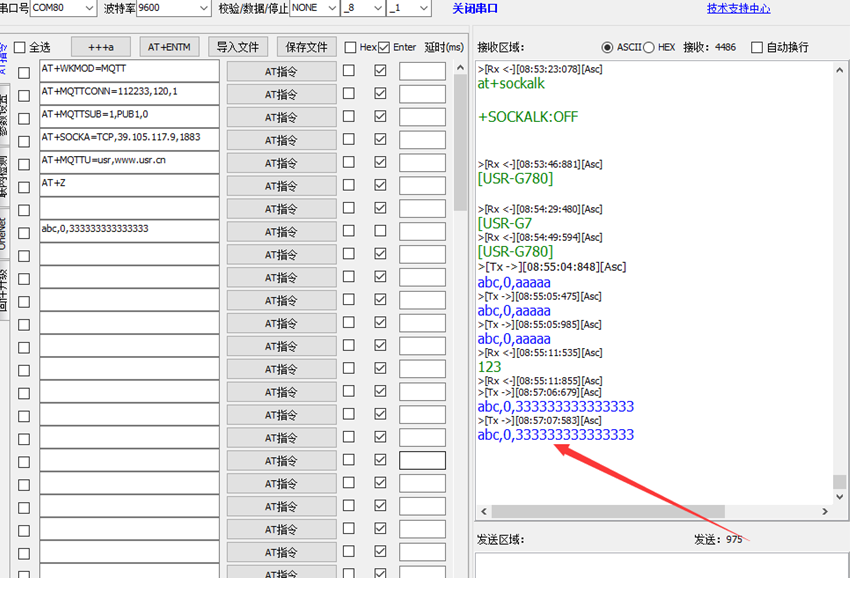Switch to the OneNet side tab

[4, 232]
